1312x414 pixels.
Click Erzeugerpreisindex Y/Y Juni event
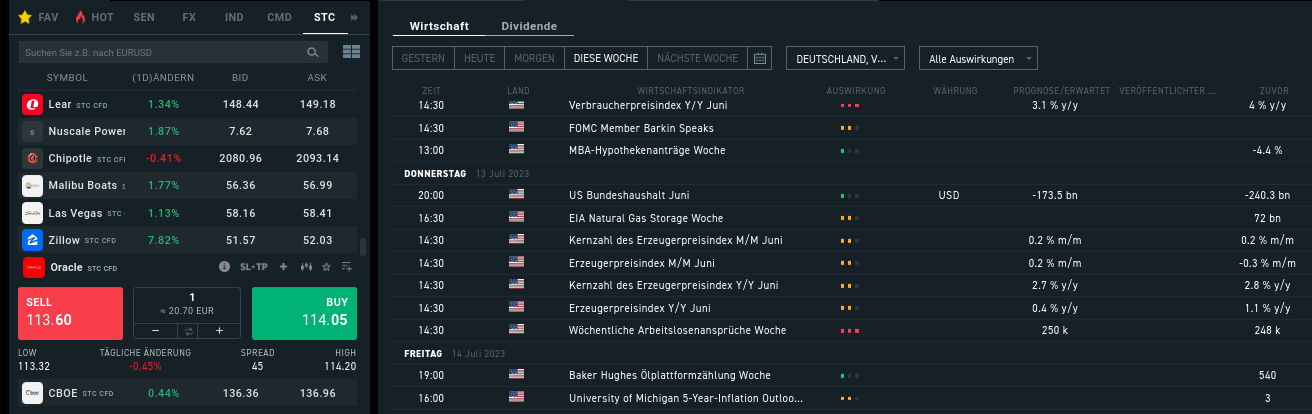point(639,308)
